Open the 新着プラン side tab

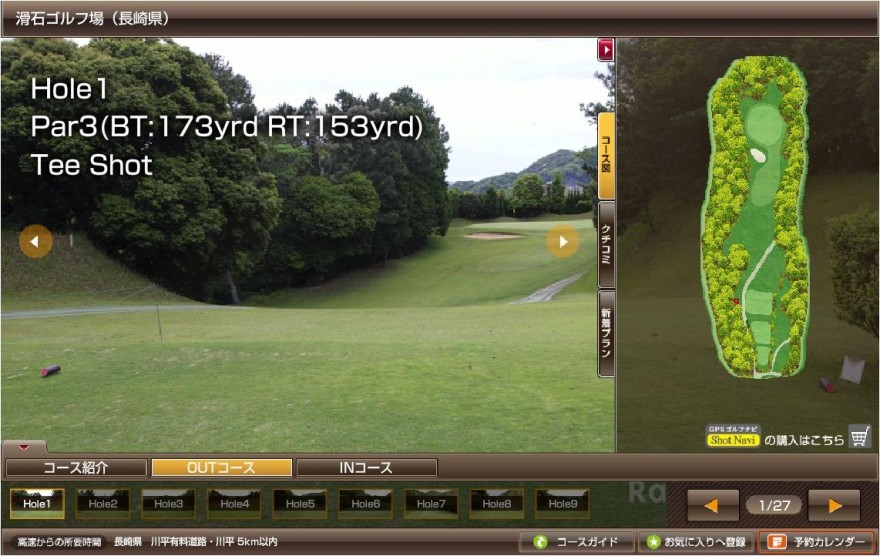(606, 333)
